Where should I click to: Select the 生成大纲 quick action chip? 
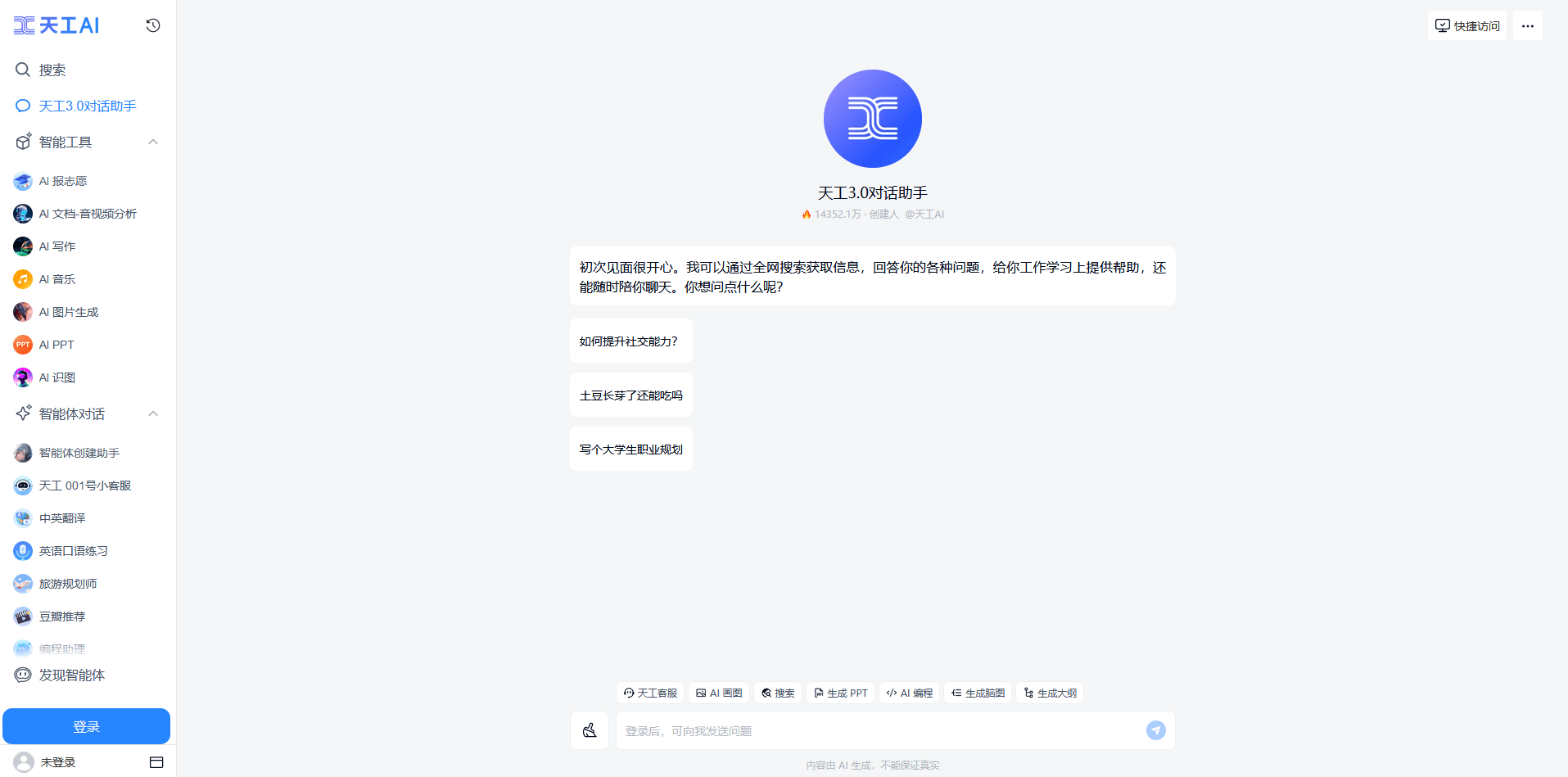coord(1050,693)
